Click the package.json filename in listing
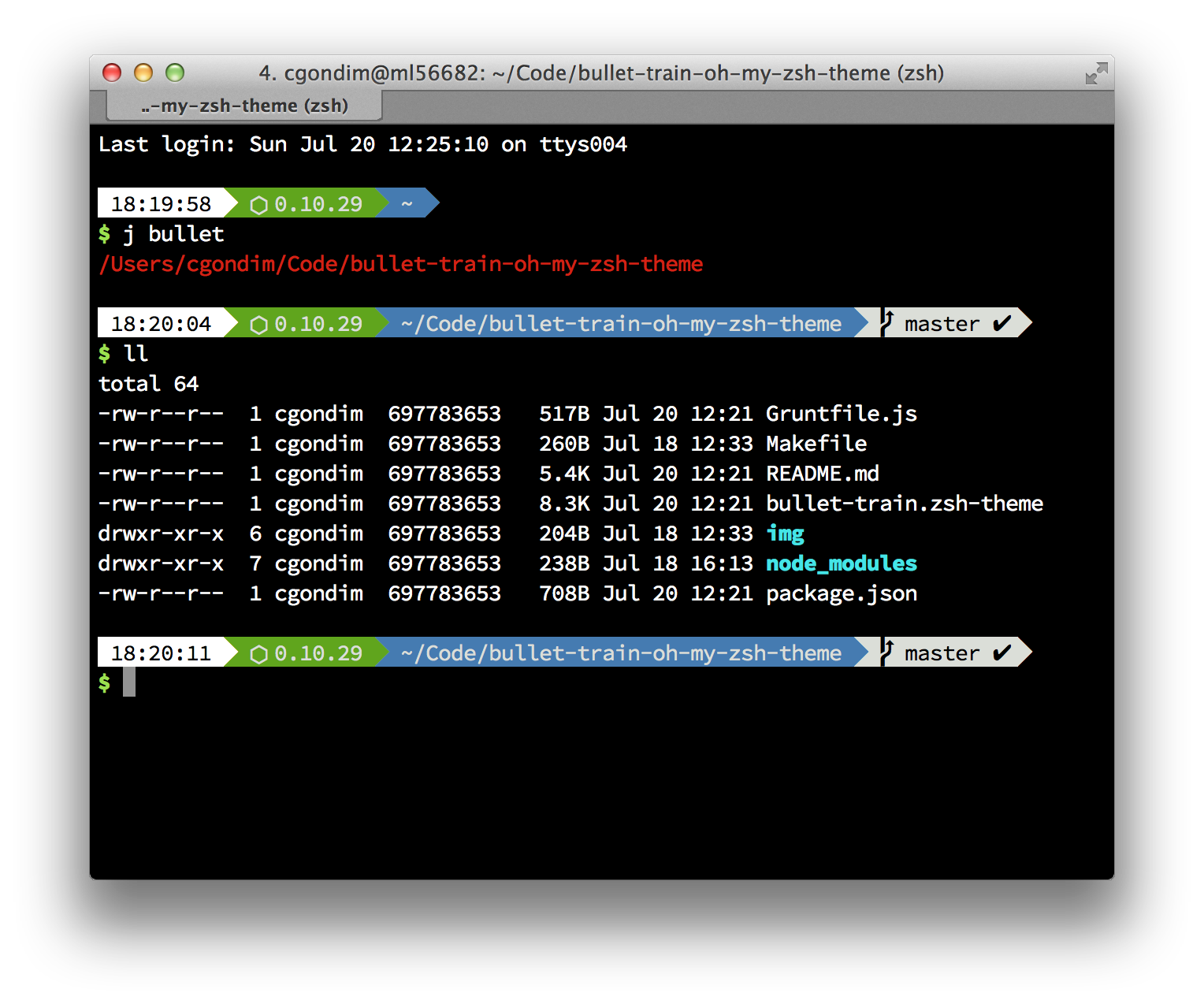Image resolution: width=1204 pixels, height=1004 pixels. [841, 593]
